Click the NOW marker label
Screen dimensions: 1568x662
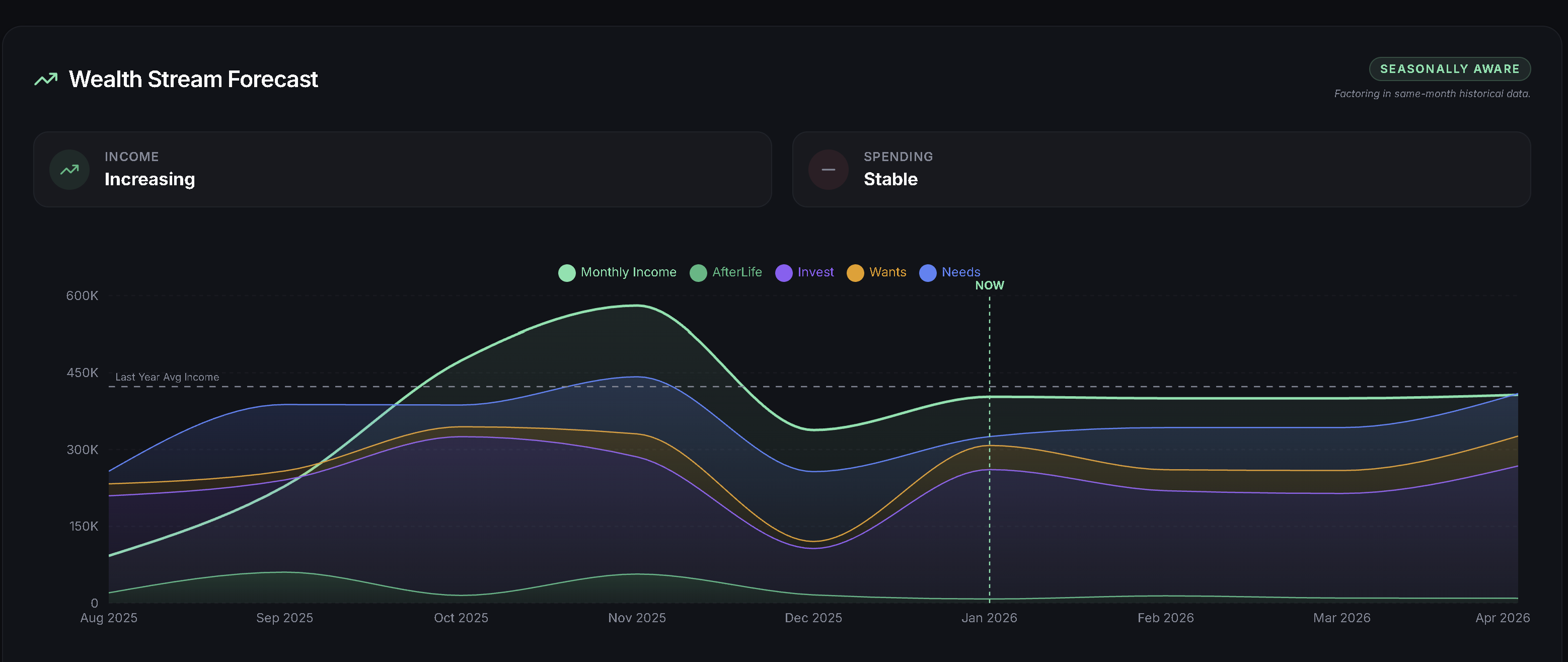point(989,285)
